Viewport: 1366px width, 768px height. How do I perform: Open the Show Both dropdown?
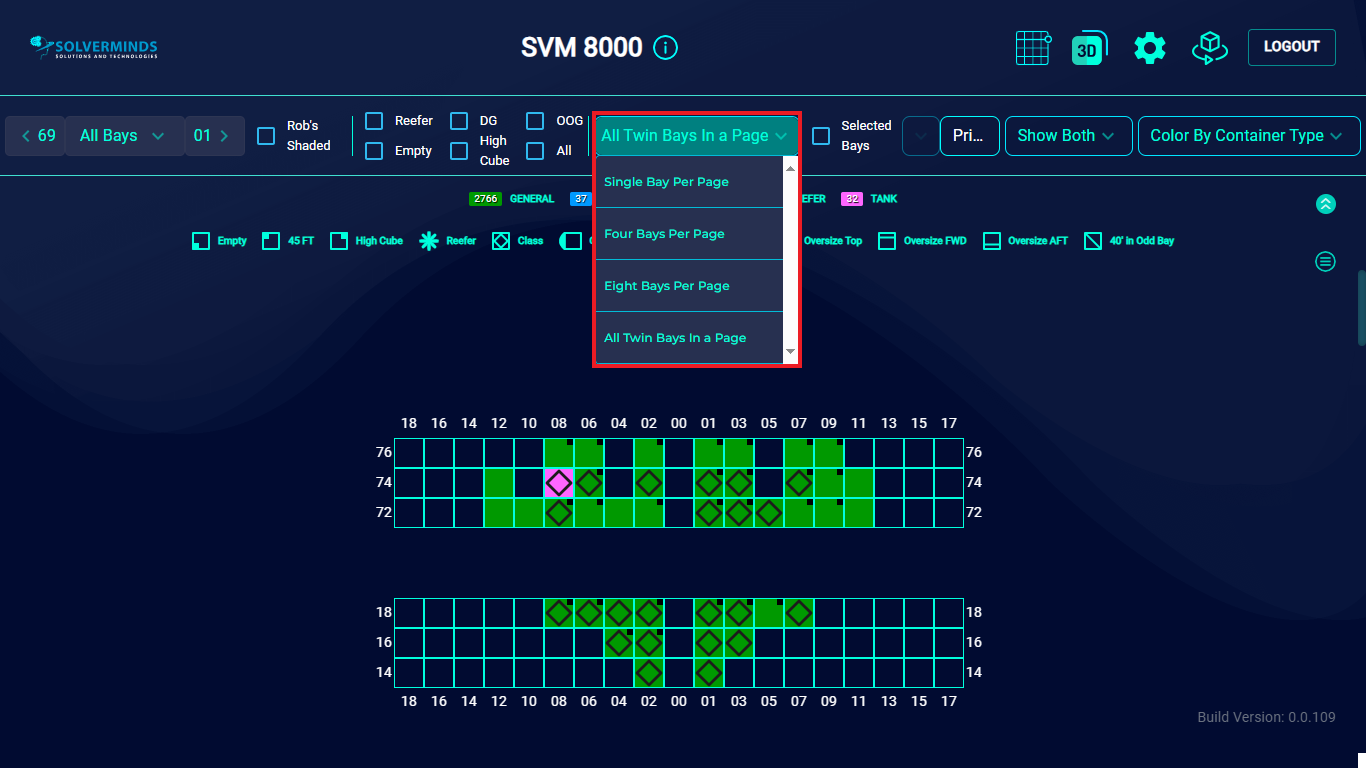tap(1068, 136)
